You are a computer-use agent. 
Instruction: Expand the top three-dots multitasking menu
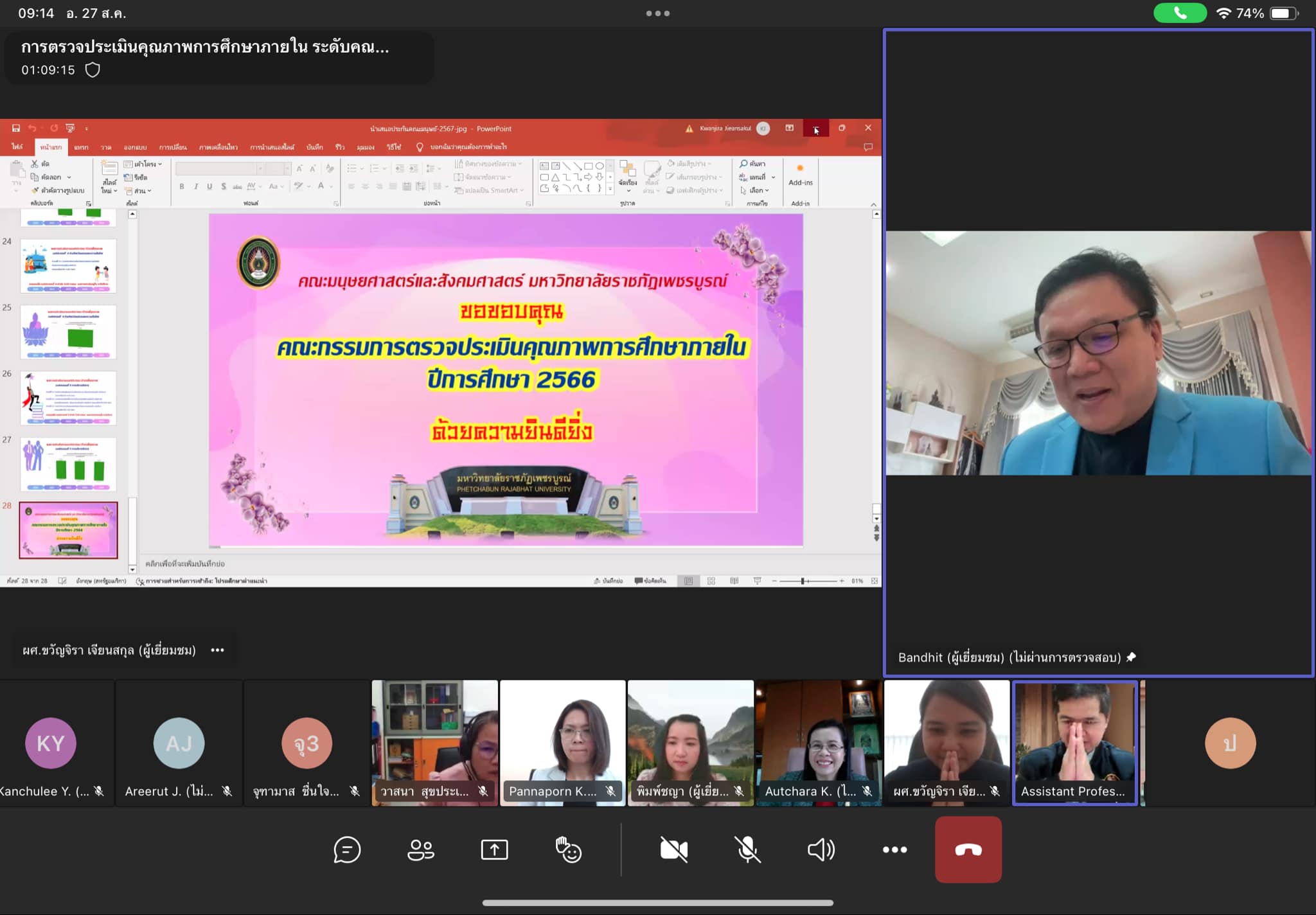coord(657,13)
